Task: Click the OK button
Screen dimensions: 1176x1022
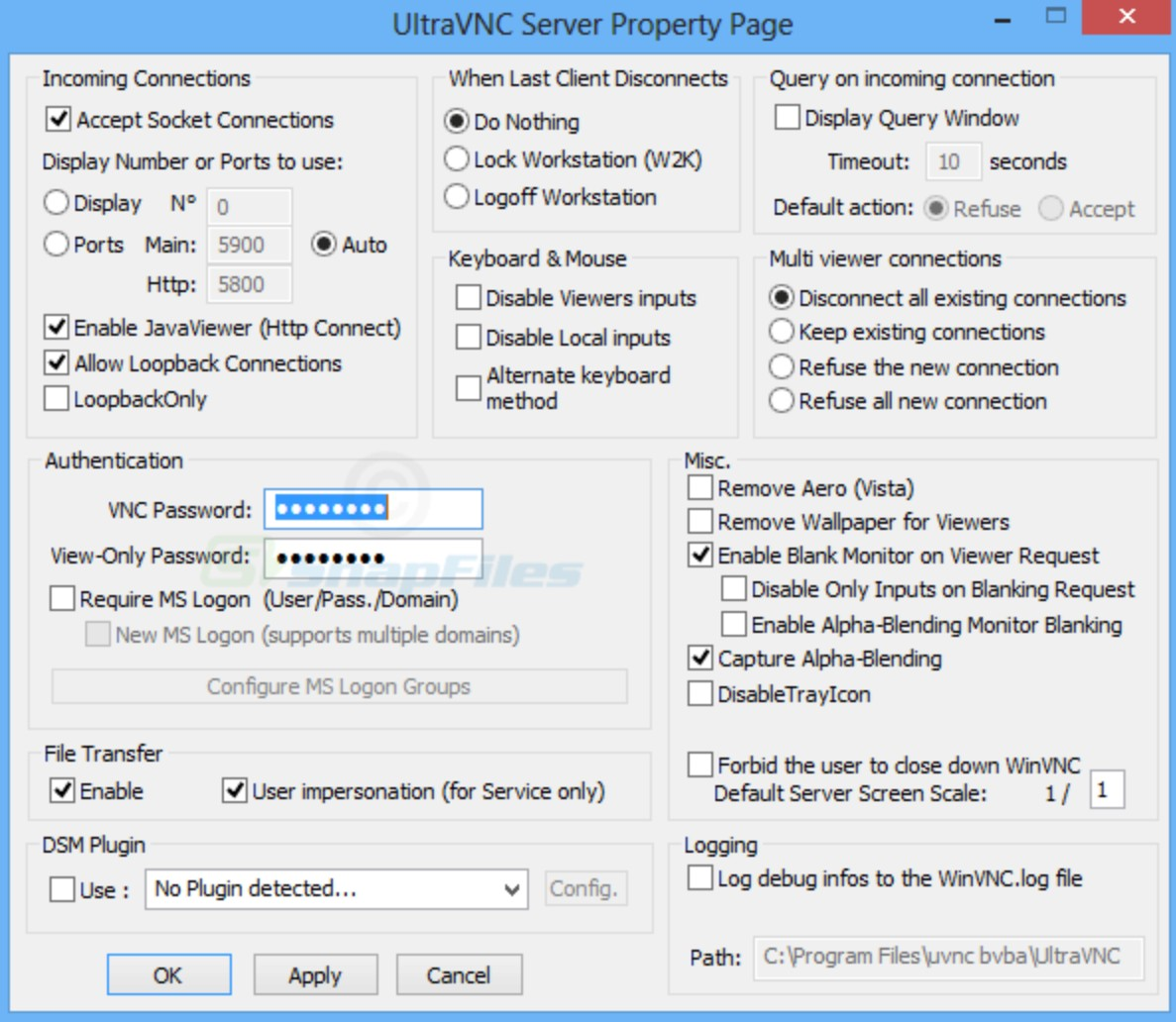Action: click(168, 974)
